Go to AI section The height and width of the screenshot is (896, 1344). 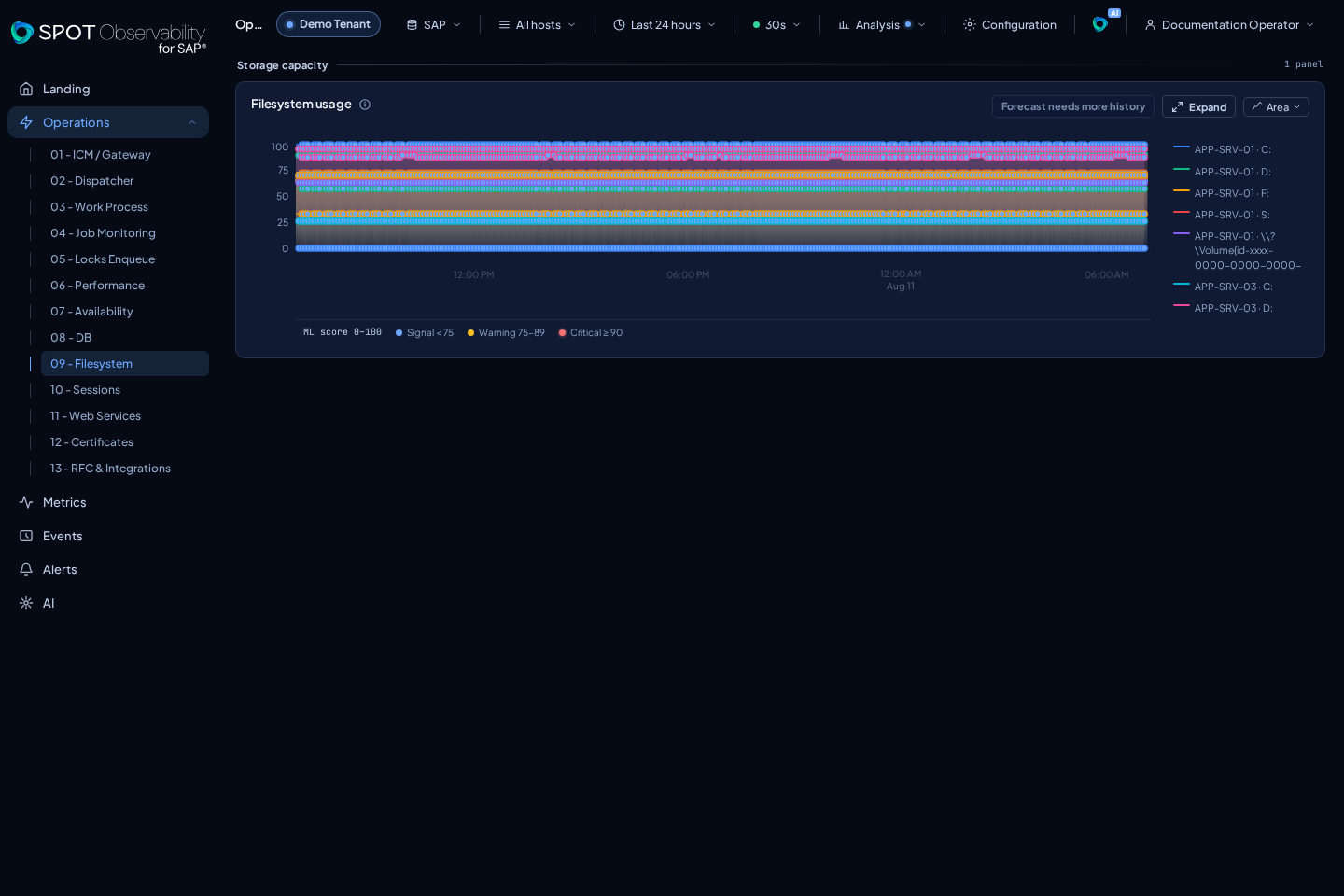(108, 603)
